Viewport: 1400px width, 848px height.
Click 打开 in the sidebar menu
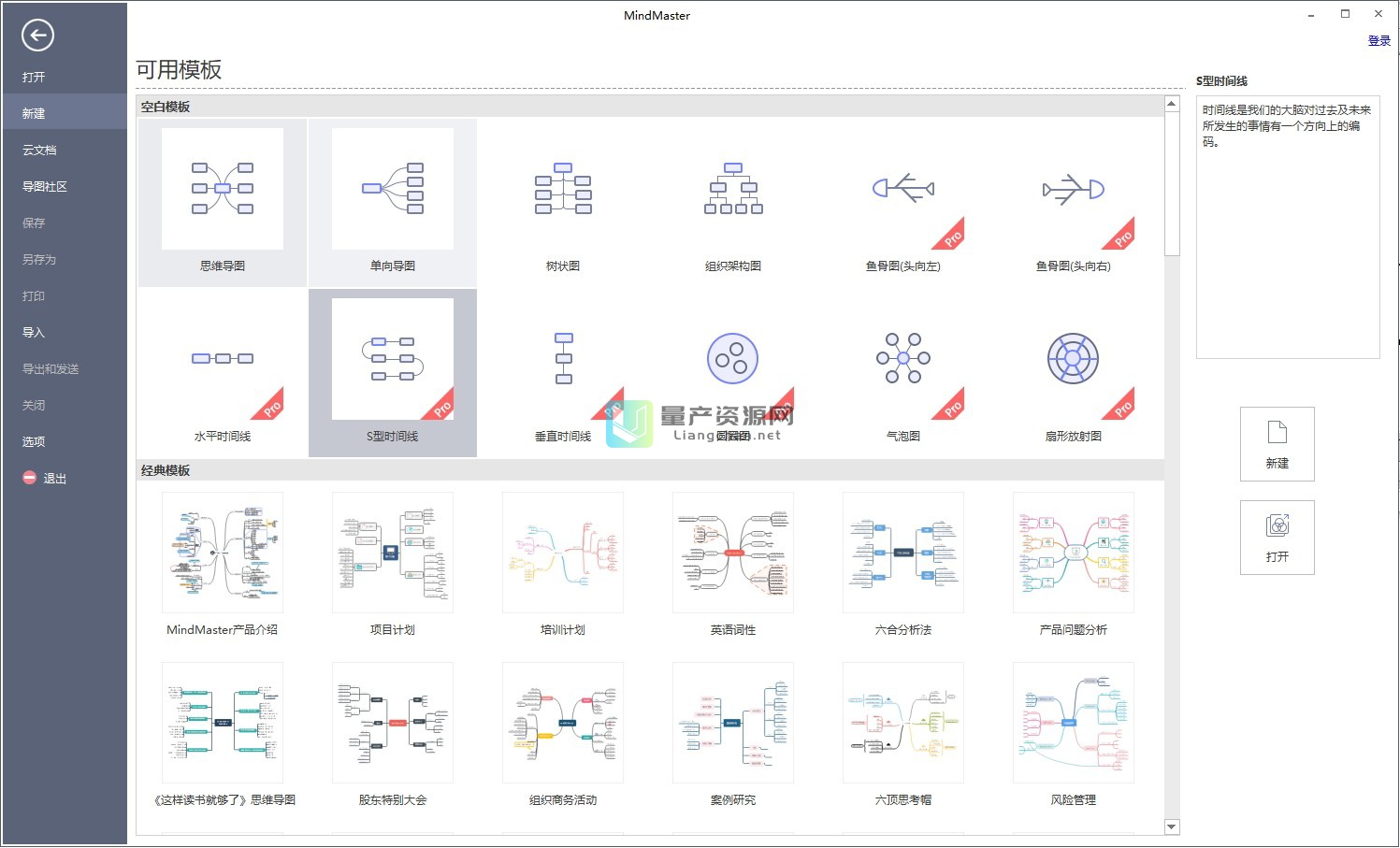coord(64,77)
